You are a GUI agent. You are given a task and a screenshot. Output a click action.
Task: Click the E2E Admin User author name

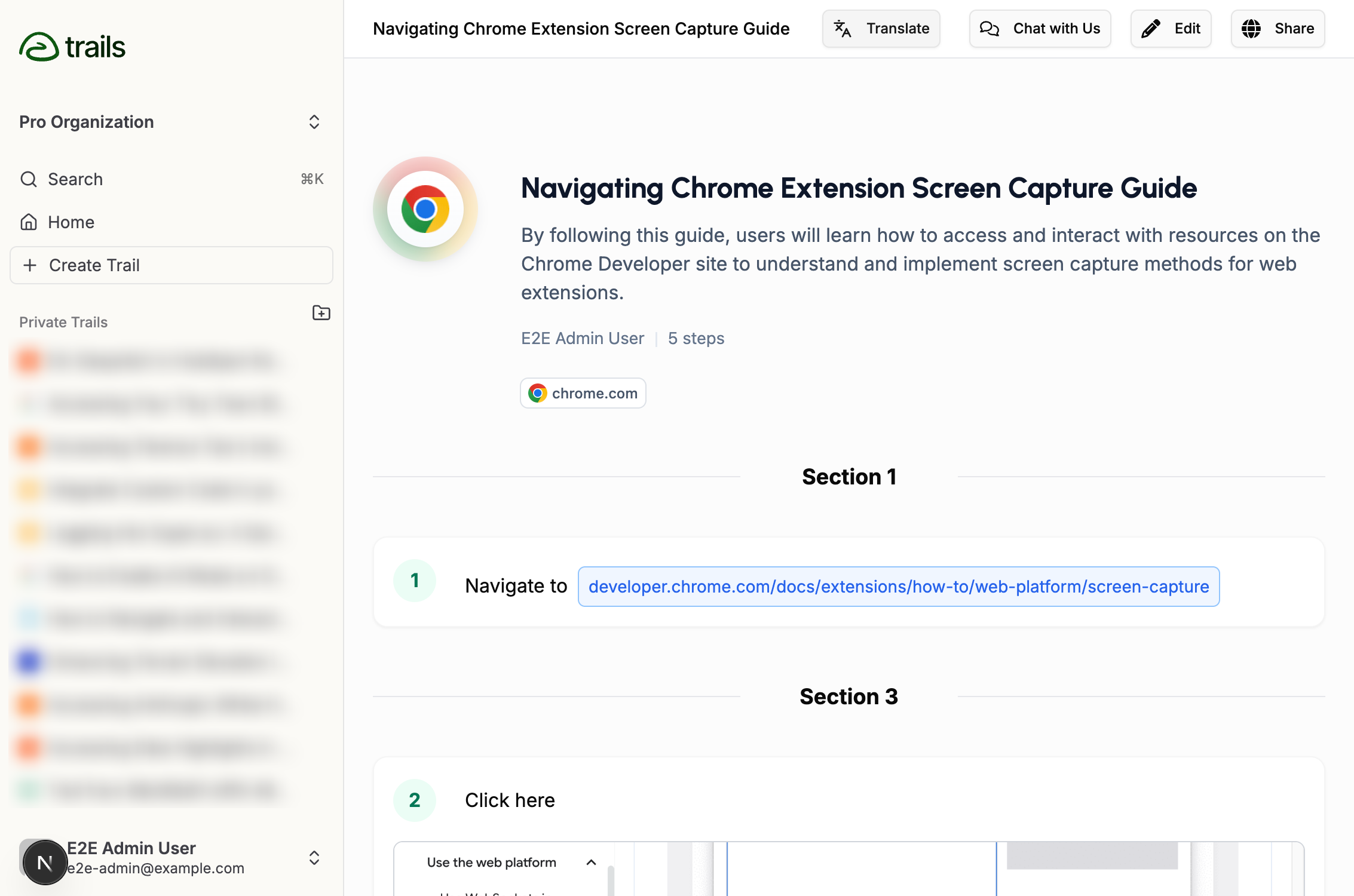pos(583,338)
